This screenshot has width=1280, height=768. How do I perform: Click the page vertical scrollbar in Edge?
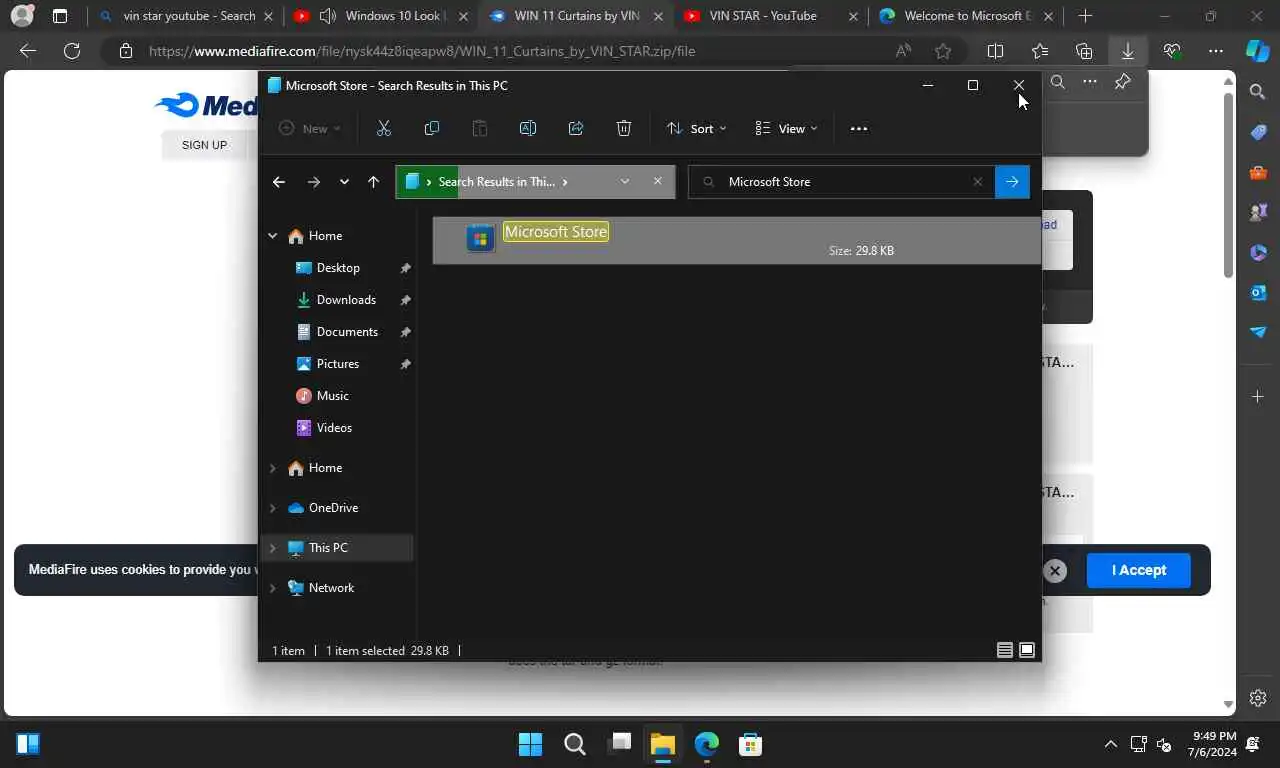click(1228, 185)
